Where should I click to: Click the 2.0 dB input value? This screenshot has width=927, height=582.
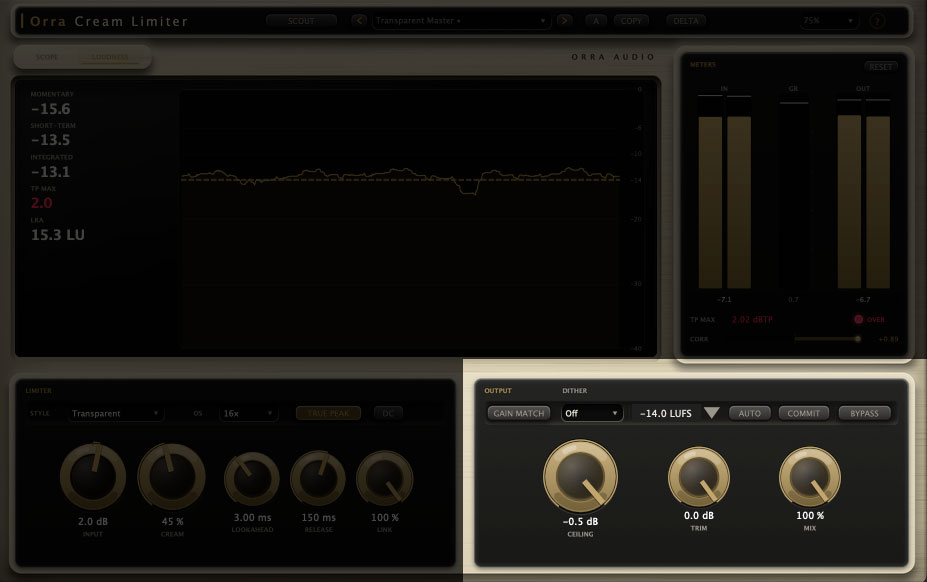[x=93, y=522]
